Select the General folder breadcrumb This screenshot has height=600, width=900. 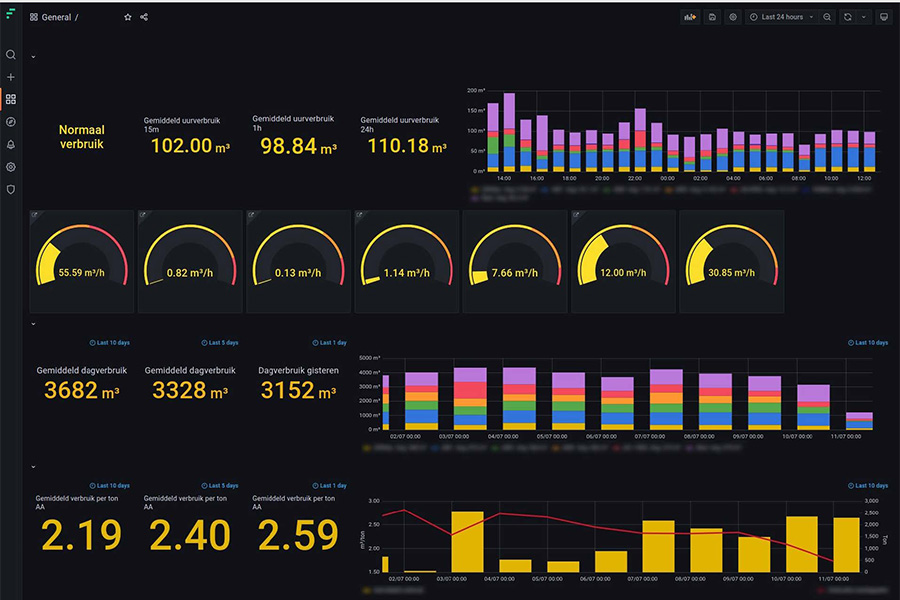[x=56, y=18]
